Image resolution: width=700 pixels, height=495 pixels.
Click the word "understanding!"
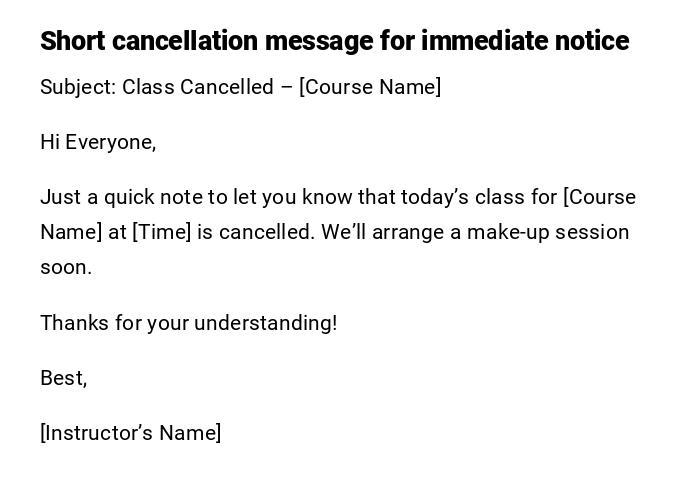265,323
